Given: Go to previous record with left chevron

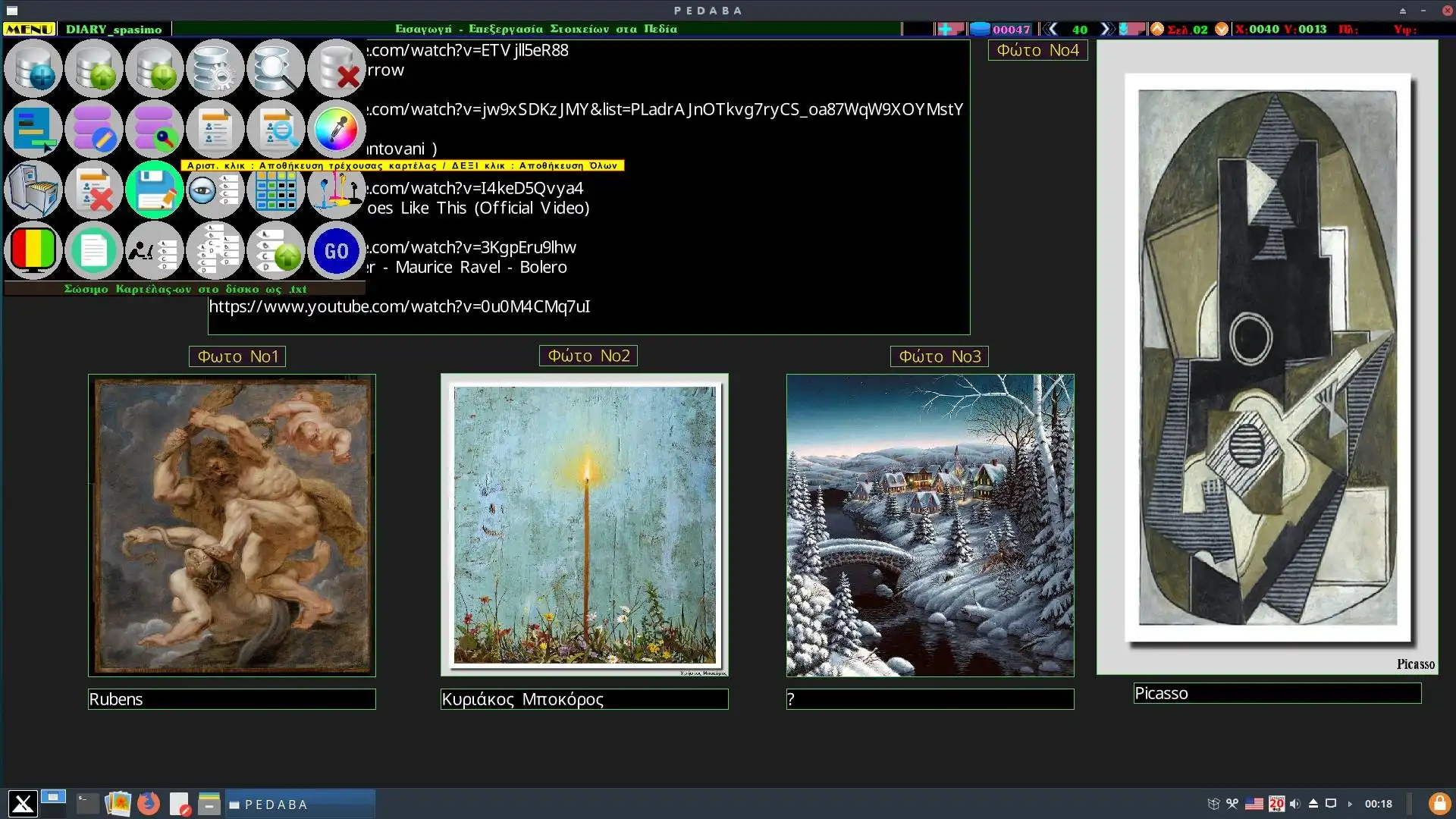Looking at the screenshot, I should point(1051,29).
